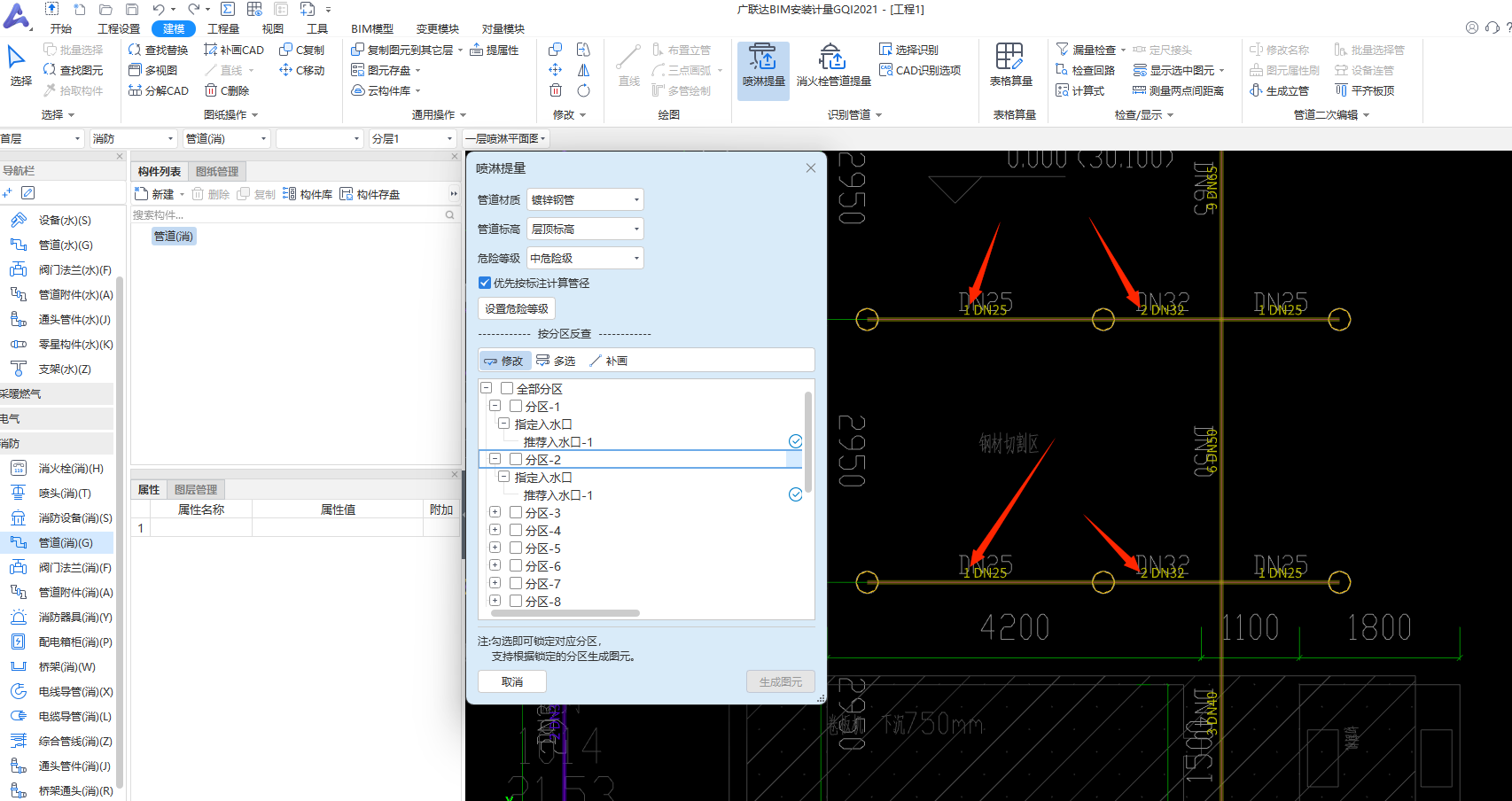Viewport: 1512px width, 801px height.
Task: Click 修改 button in dialog
Action: 504,361
